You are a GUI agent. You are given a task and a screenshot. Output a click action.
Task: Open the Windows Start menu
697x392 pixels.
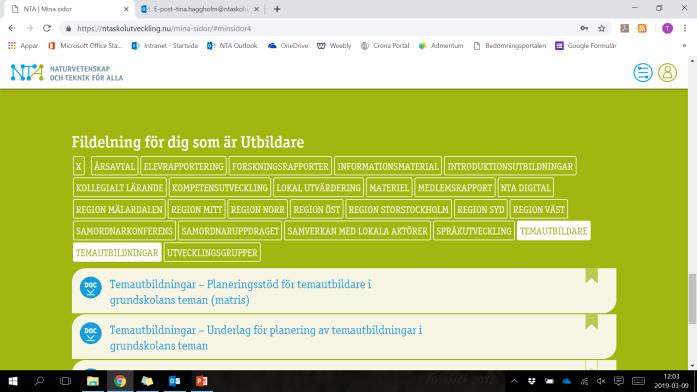pyautogui.click(x=13, y=381)
